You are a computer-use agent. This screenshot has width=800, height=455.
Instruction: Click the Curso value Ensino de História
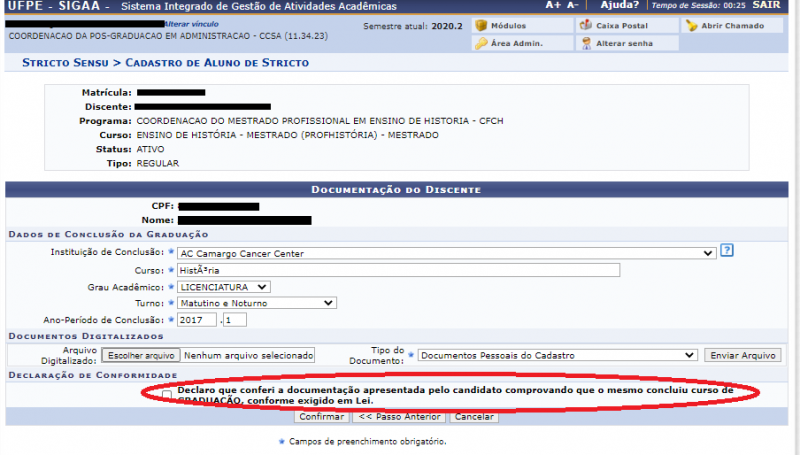[287, 135]
